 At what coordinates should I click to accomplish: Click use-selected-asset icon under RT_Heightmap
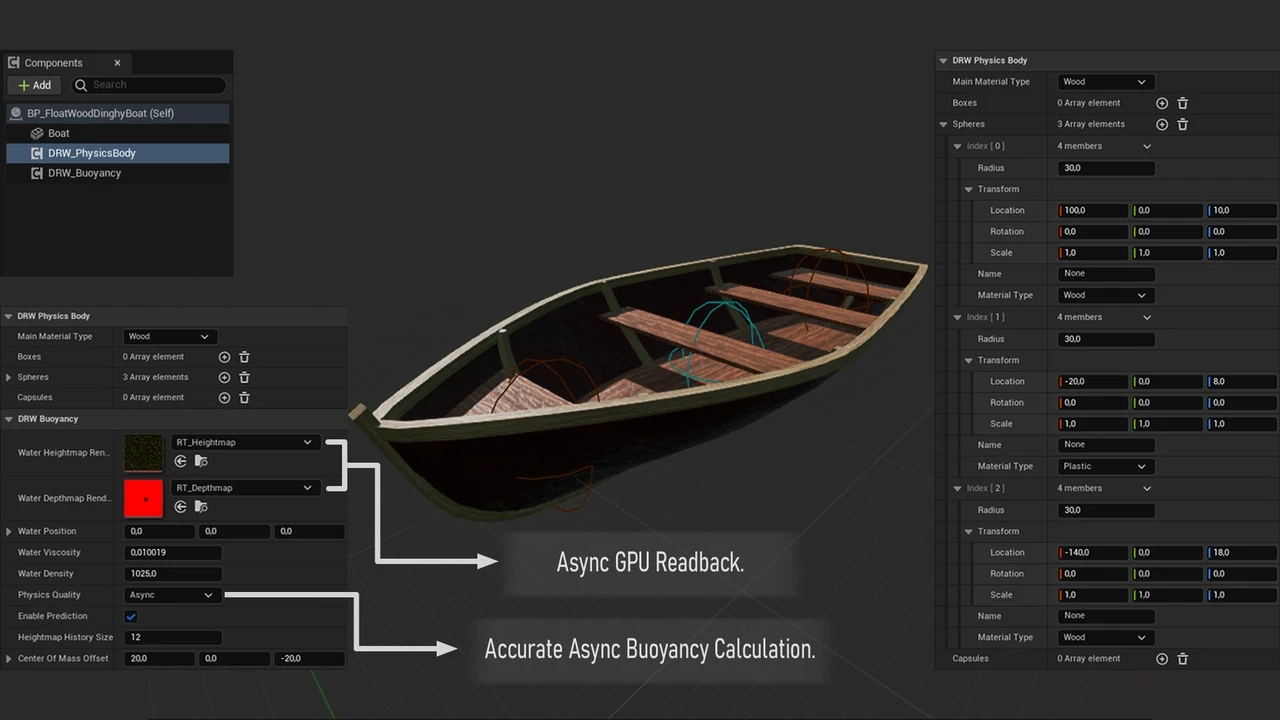click(x=180, y=461)
